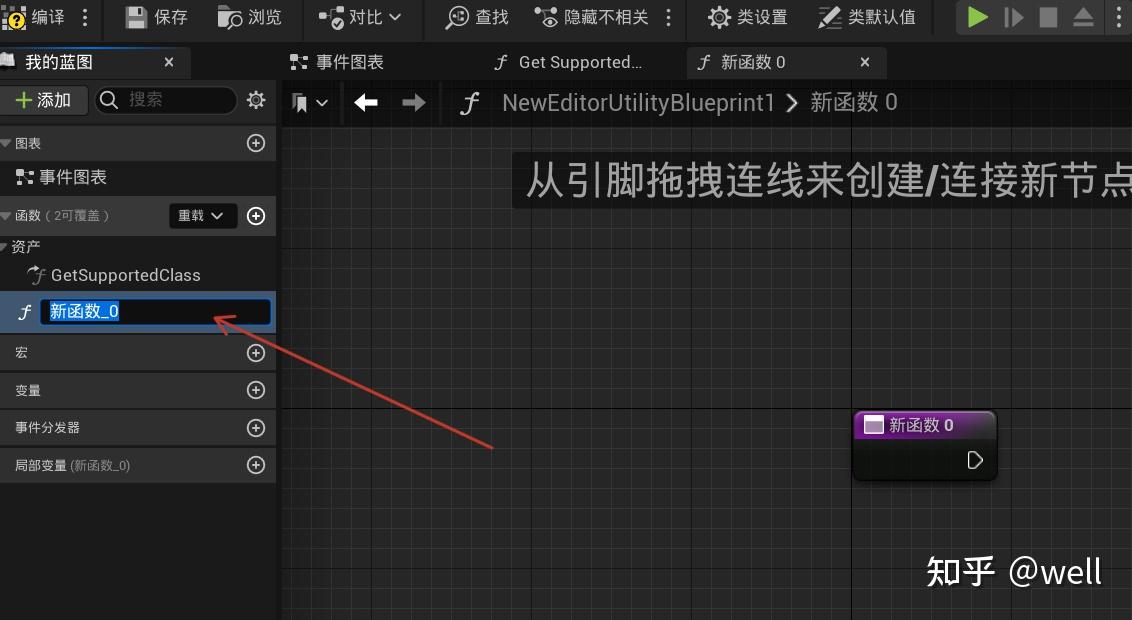Click the +添加 (Add) button

coord(45,100)
